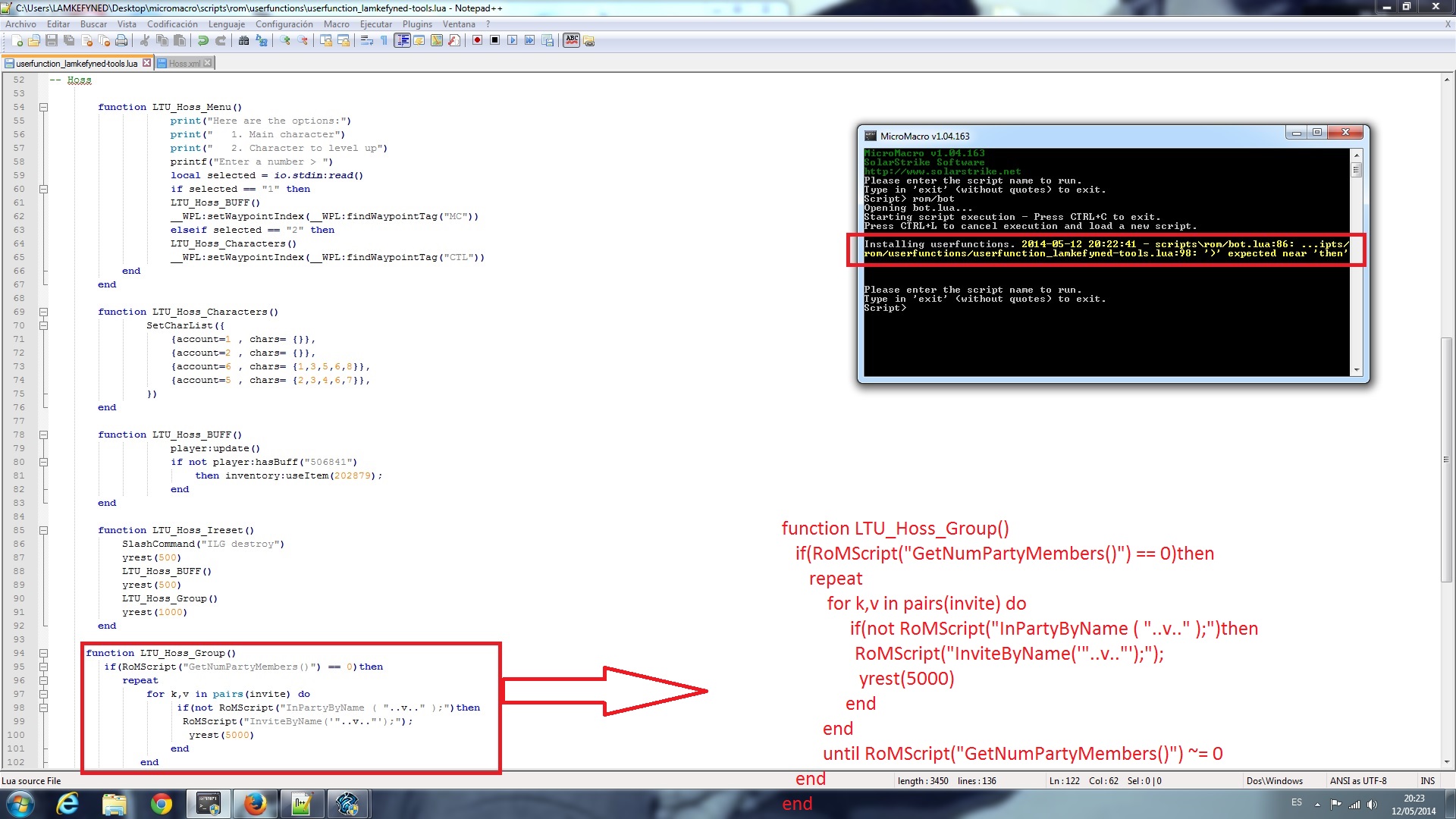
Task: Open Windows Start button
Action: click(20, 804)
